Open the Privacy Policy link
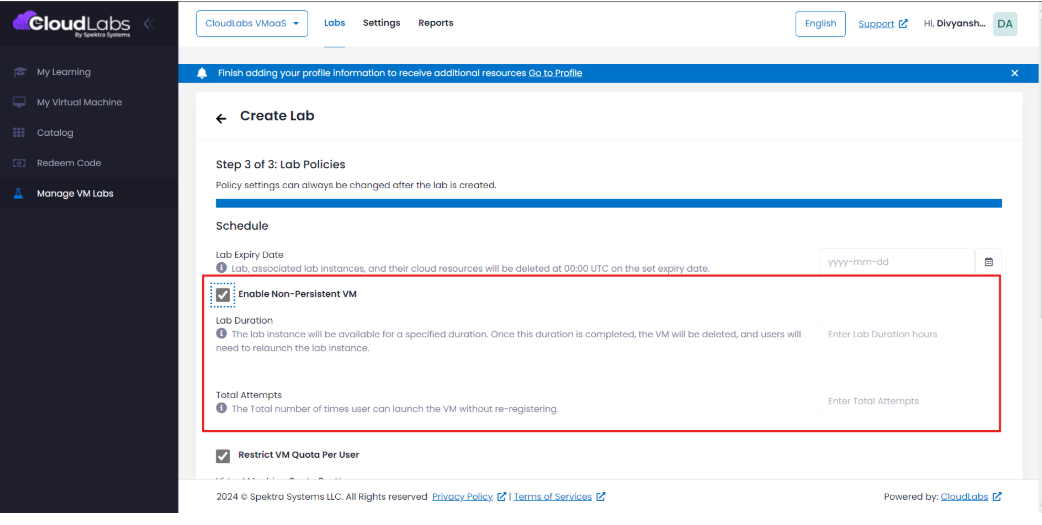Viewport: 1042px width, 525px height. pyautogui.click(x=463, y=496)
